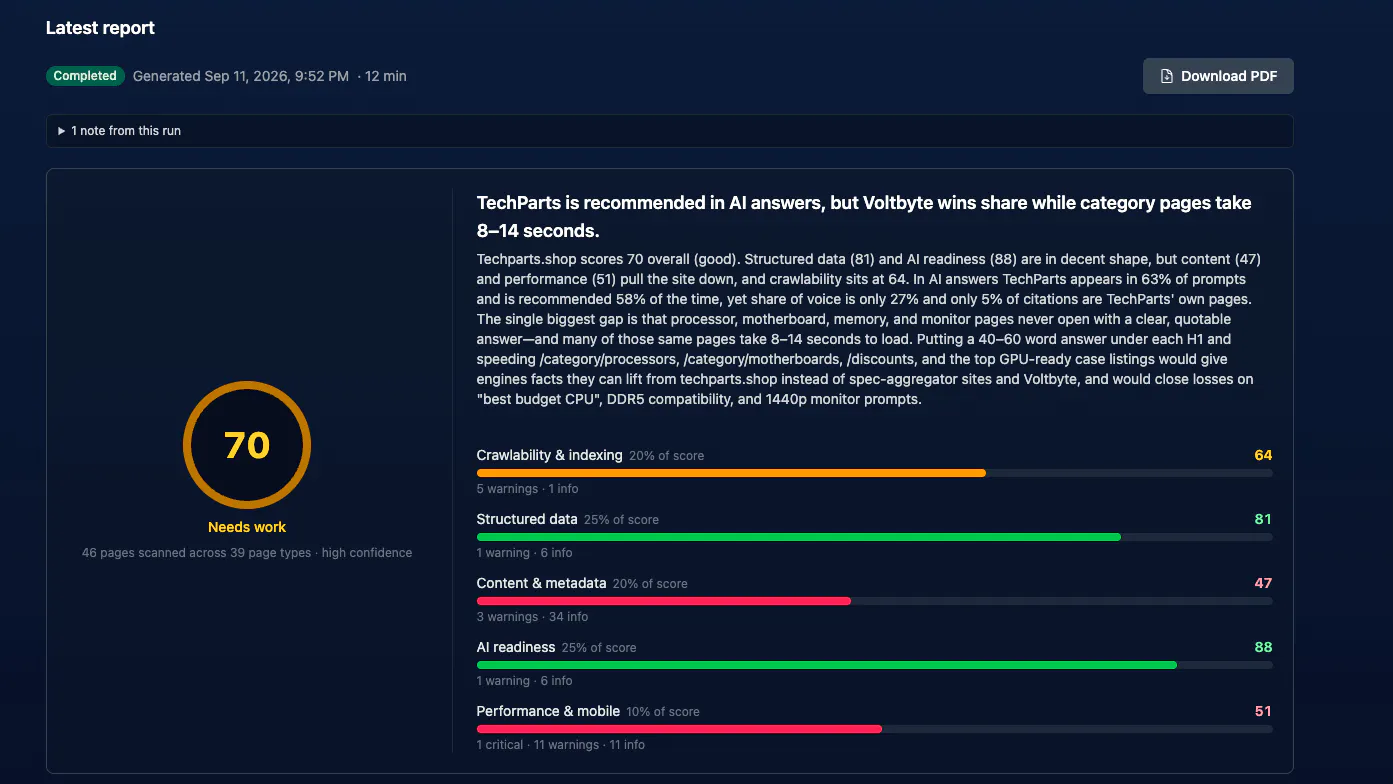
Task: Click the '46 pages scanned' summary line
Action: tap(247, 553)
